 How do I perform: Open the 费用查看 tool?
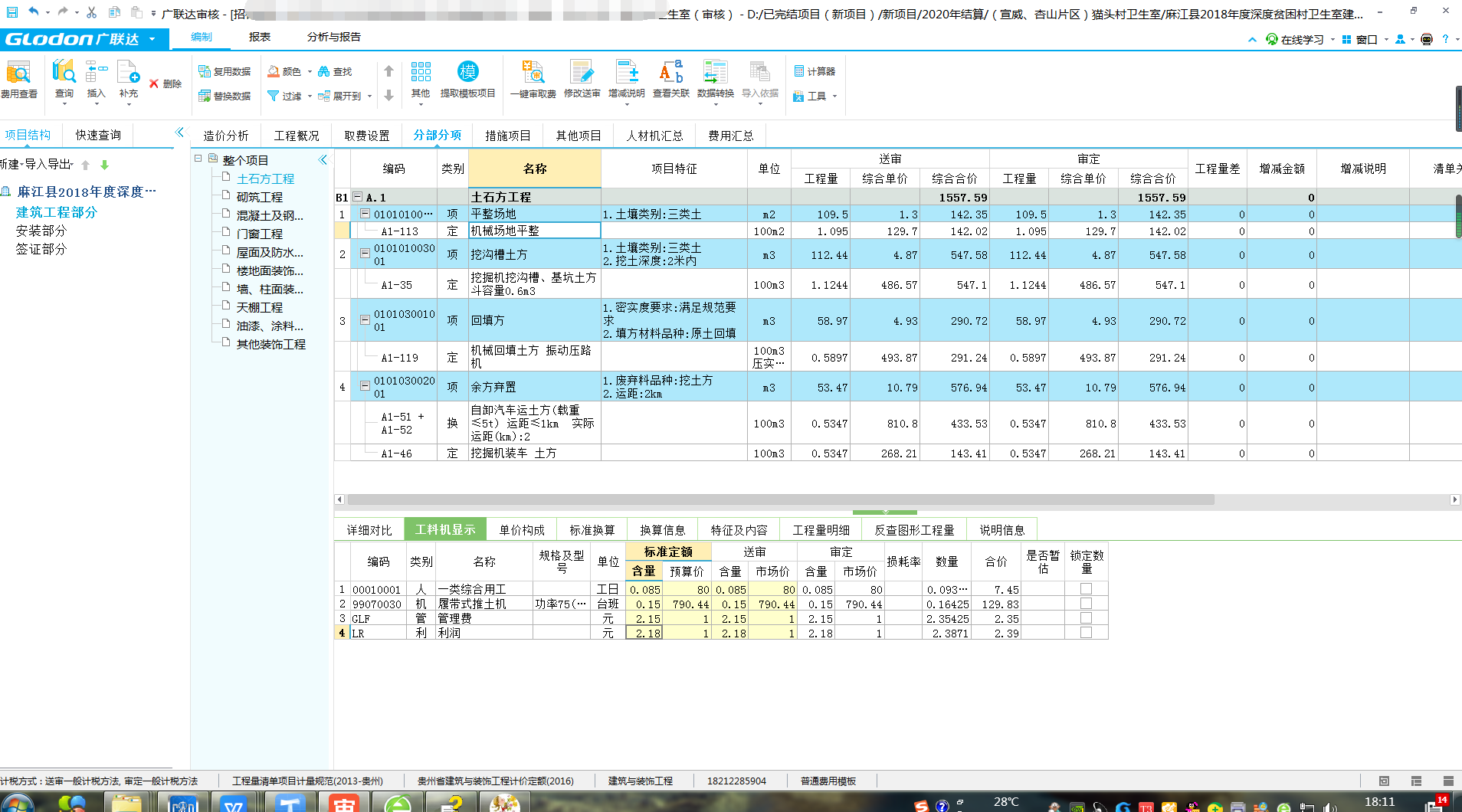click(18, 80)
